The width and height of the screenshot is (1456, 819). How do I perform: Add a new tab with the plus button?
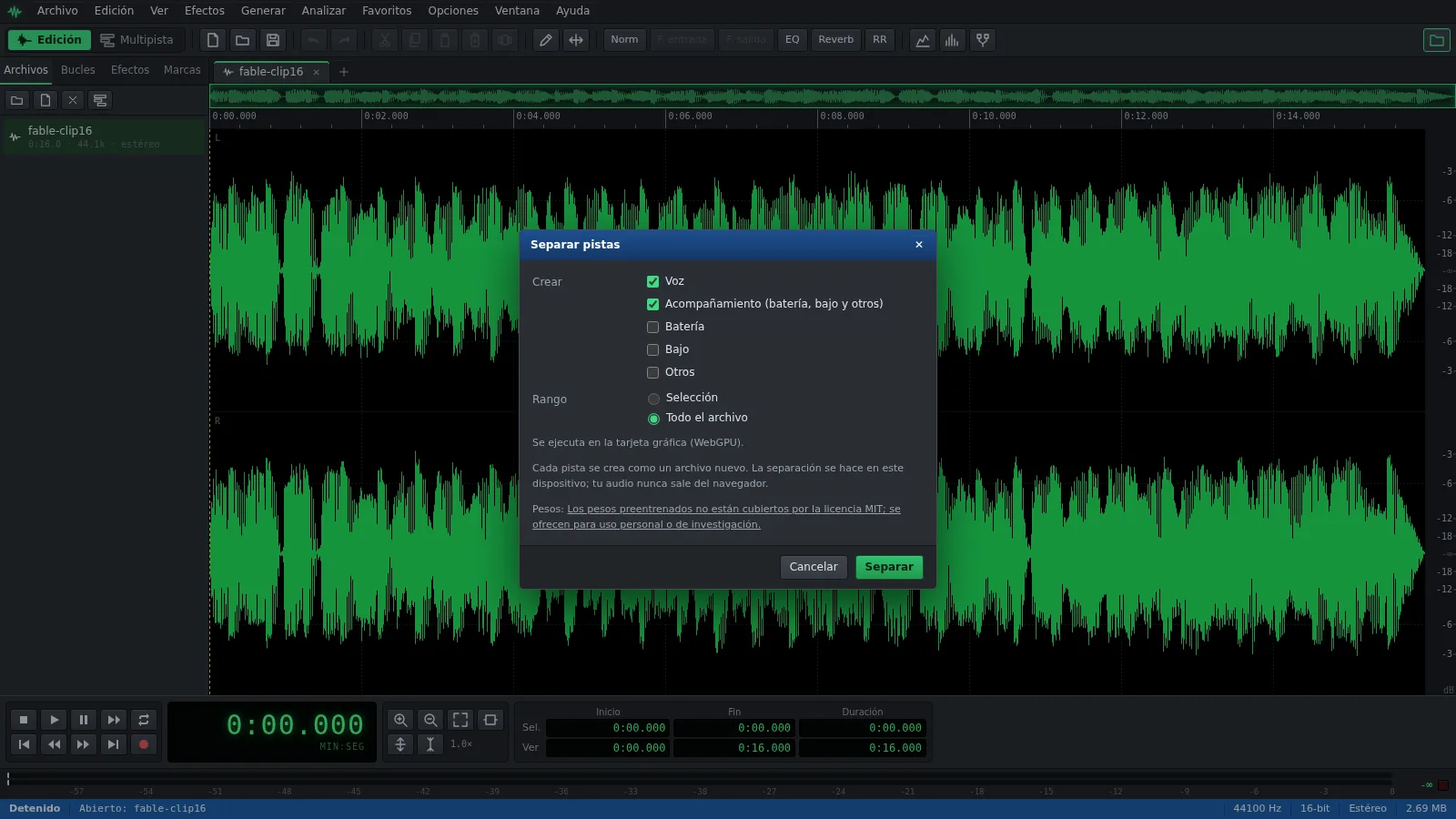pyautogui.click(x=344, y=72)
